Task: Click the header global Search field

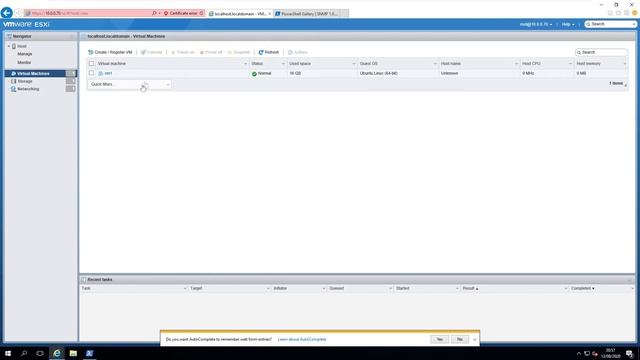Action: point(610,24)
